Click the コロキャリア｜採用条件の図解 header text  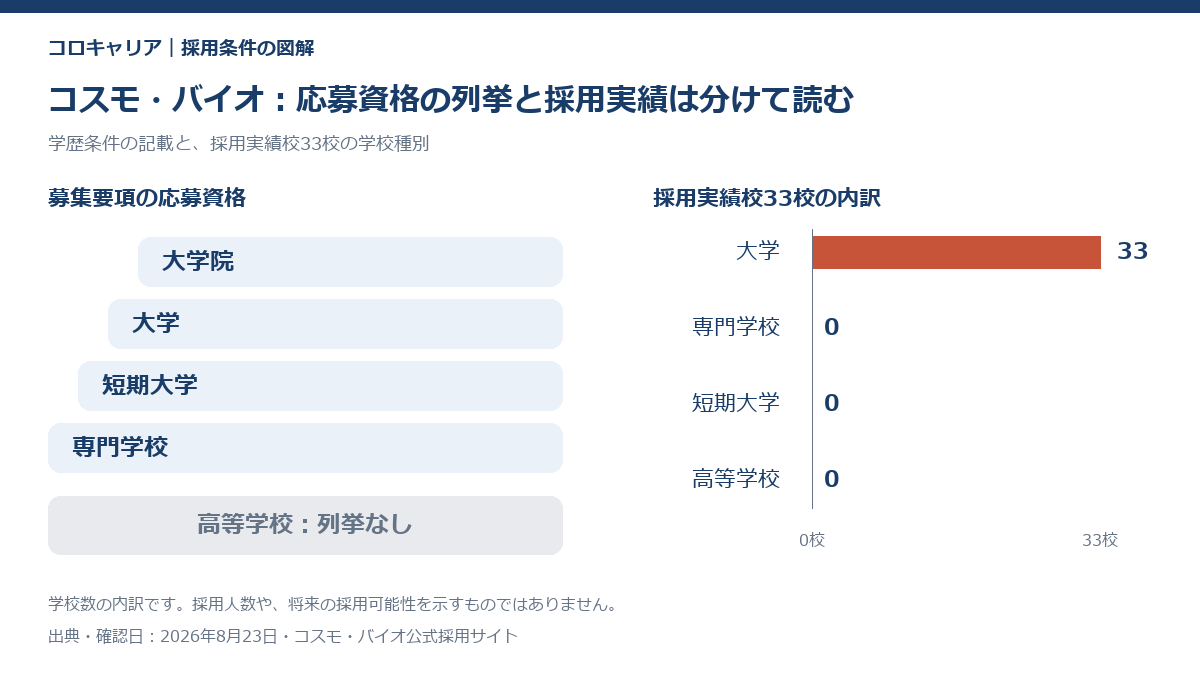pos(181,48)
